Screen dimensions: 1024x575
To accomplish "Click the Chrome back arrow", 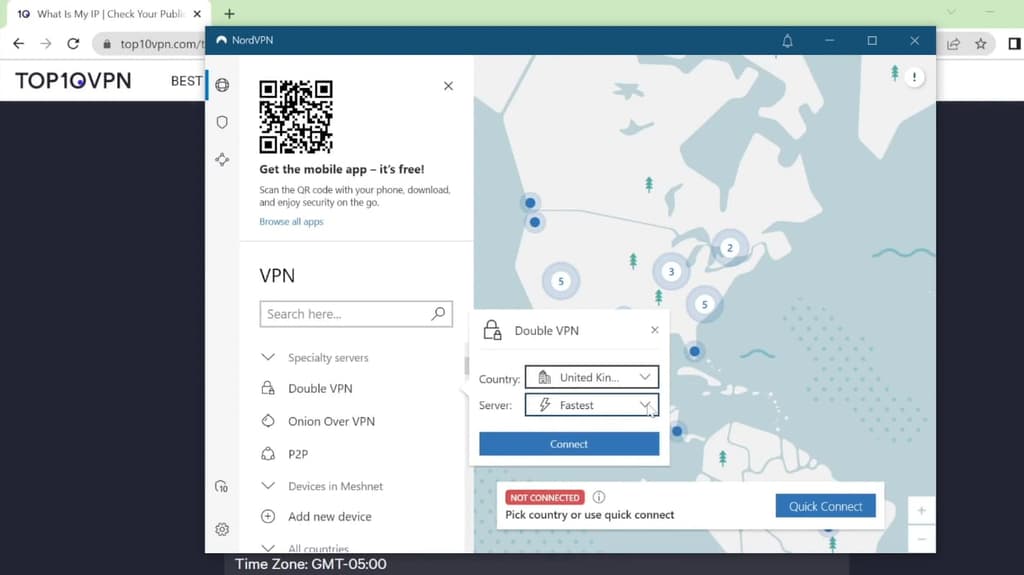I will [18, 44].
